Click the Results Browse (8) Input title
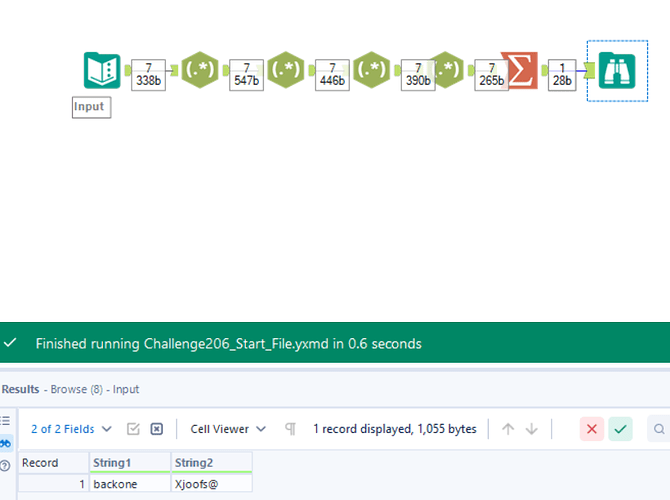This screenshot has width=670, height=500. (71, 389)
